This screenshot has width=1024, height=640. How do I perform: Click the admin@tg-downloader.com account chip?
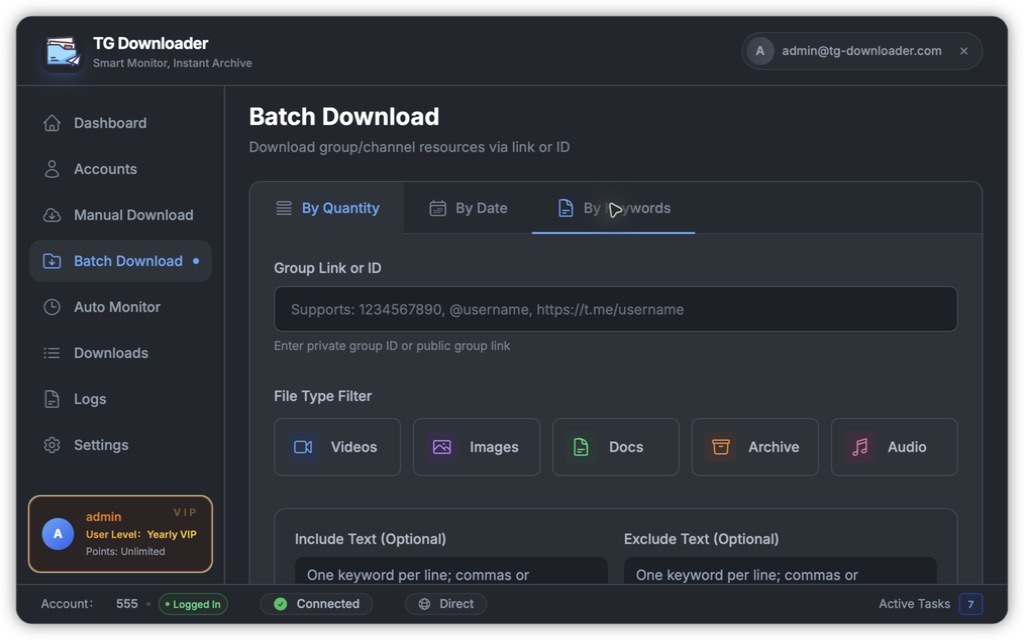click(861, 51)
